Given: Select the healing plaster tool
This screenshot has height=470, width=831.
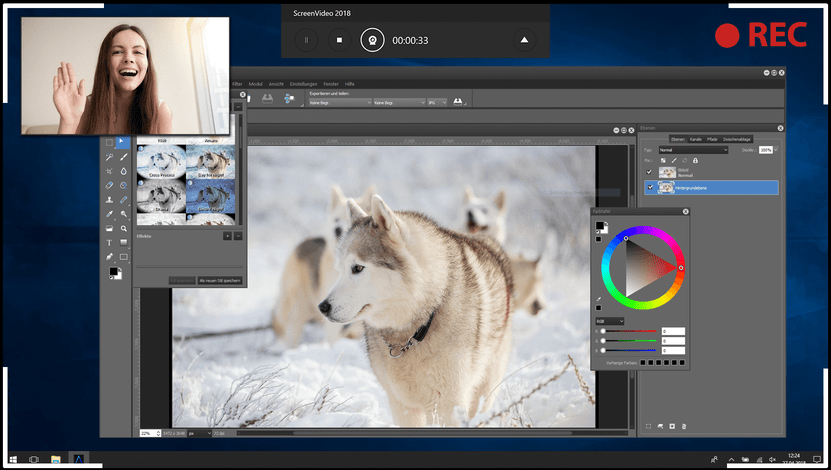Looking at the screenshot, I should (123, 200).
